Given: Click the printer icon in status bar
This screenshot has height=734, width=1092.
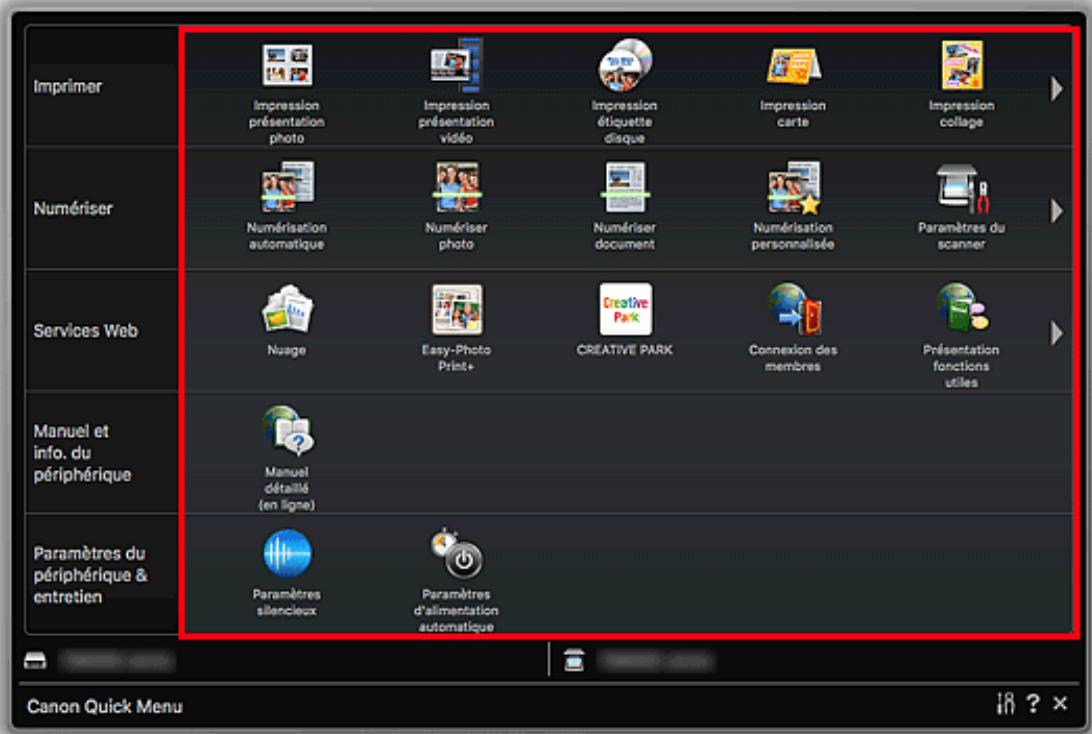Looking at the screenshot, I should pyautogui.click(x=36, y=660).
